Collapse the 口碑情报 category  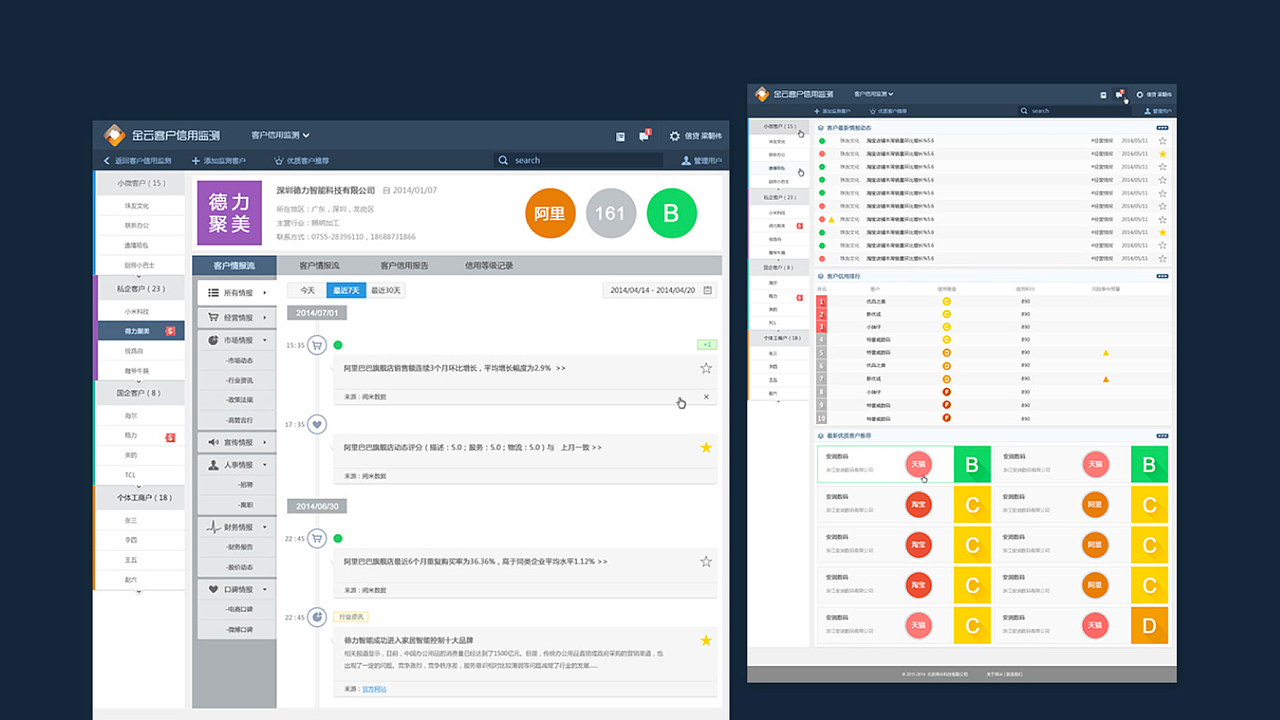[x=236, y=590]
